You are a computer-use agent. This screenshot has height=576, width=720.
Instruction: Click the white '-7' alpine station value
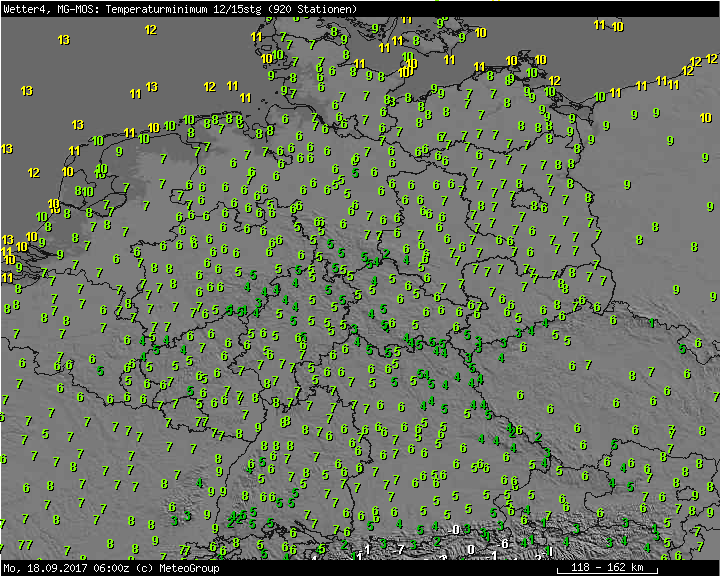click(400, 549)
